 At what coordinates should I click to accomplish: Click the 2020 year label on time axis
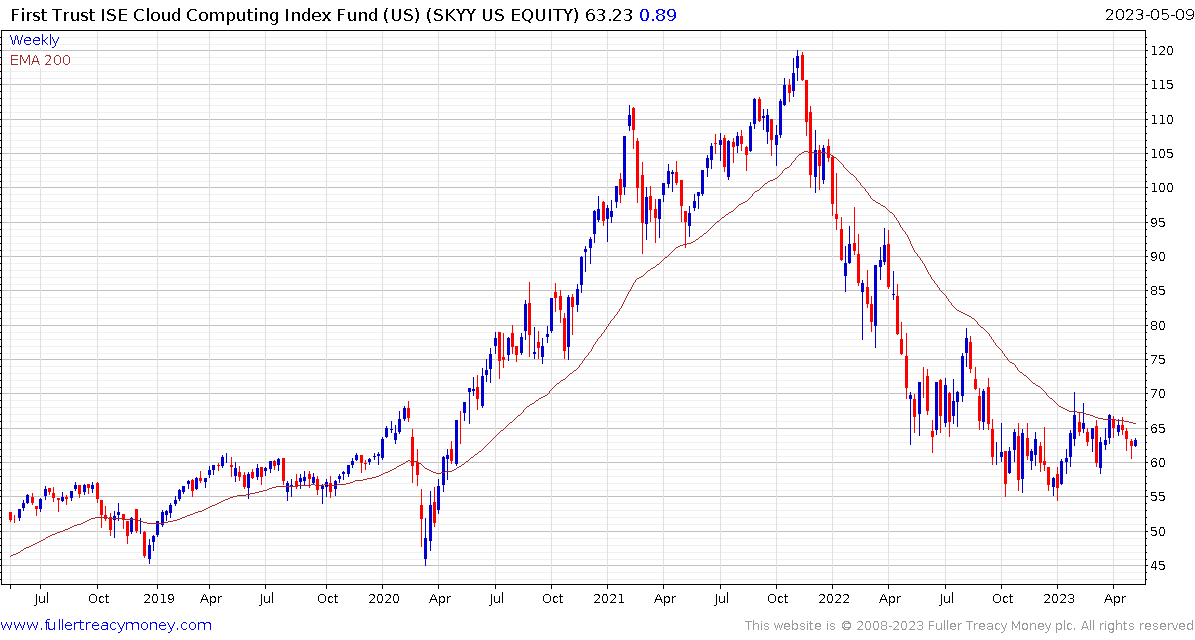382,600
